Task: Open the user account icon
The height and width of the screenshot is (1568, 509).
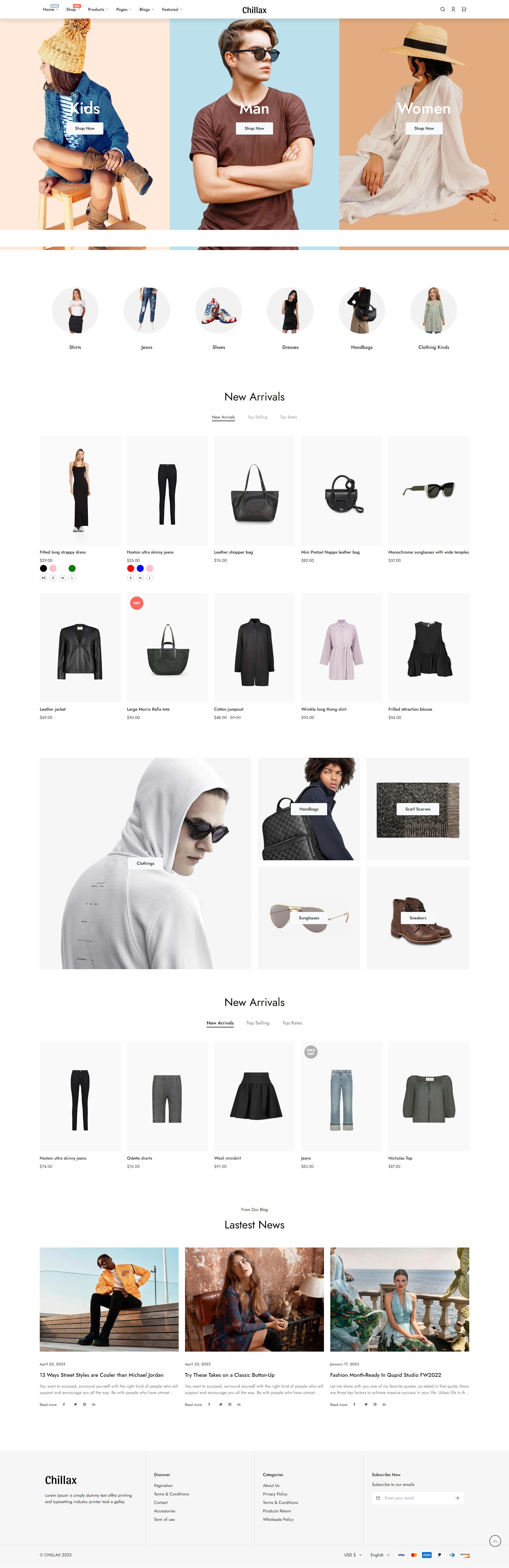Action: (x=453, y=9)
